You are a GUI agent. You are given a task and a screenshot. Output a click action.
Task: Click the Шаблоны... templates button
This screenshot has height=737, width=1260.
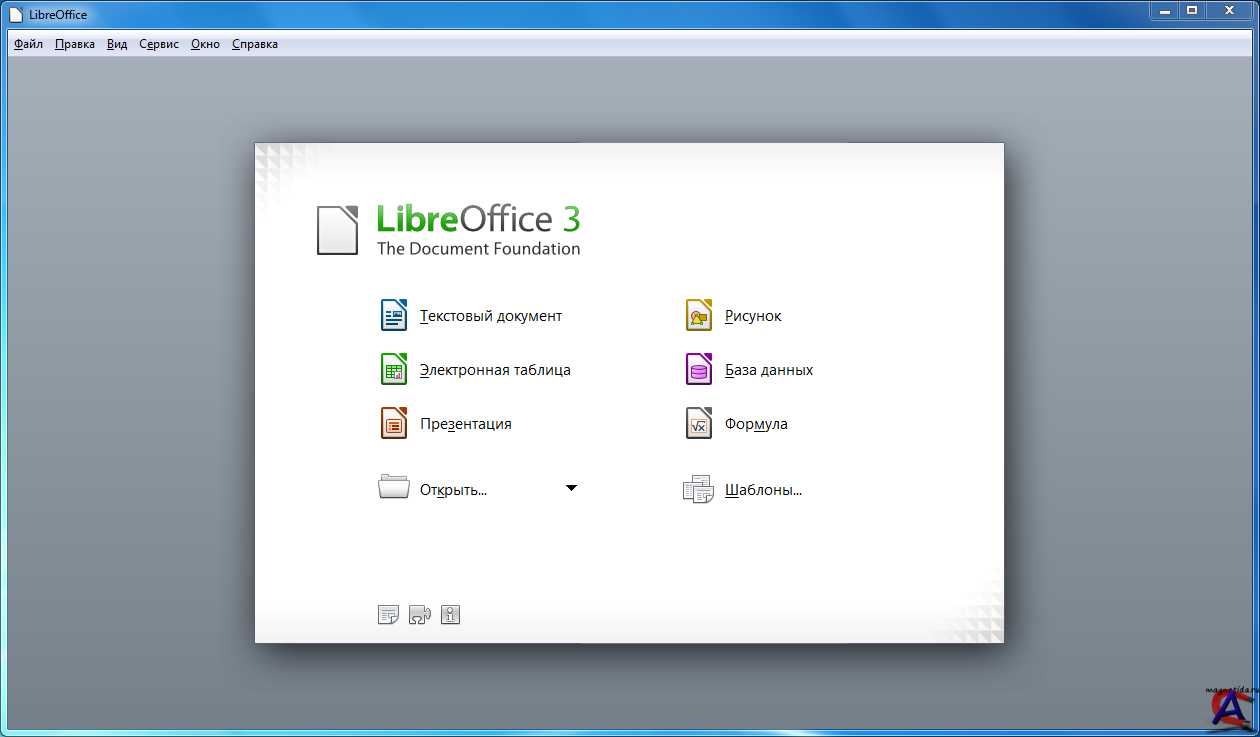[x=762, y=490]
